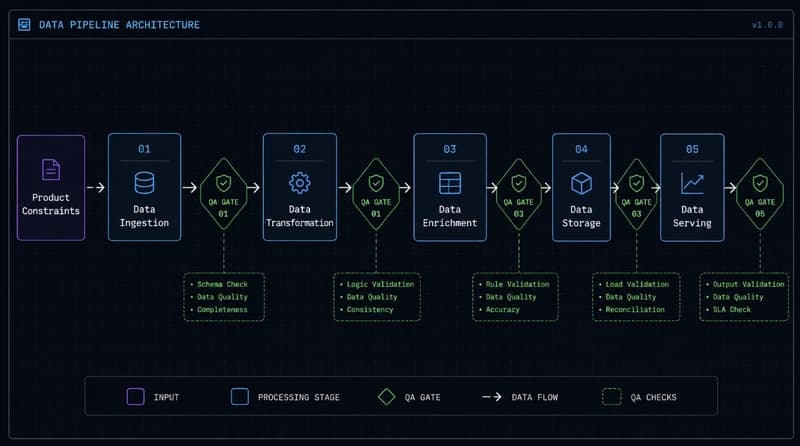The image size is (800, 446).
Task: Click 'Data Quality' below Load Validation
Action: (631, 297)
